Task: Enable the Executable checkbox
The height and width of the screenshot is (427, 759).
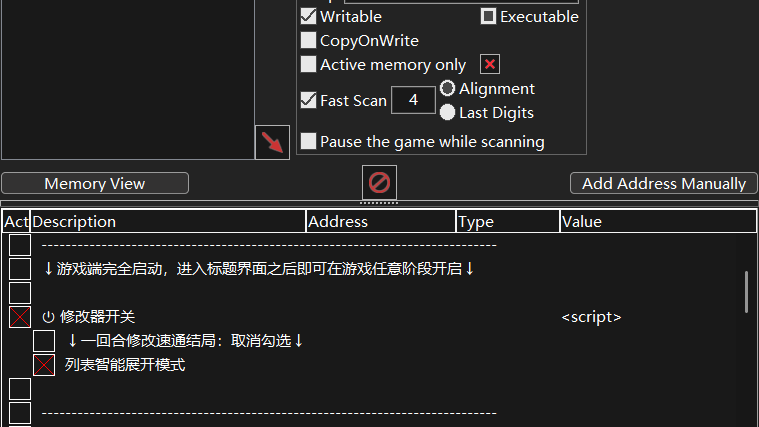Action: pos(488,16)
